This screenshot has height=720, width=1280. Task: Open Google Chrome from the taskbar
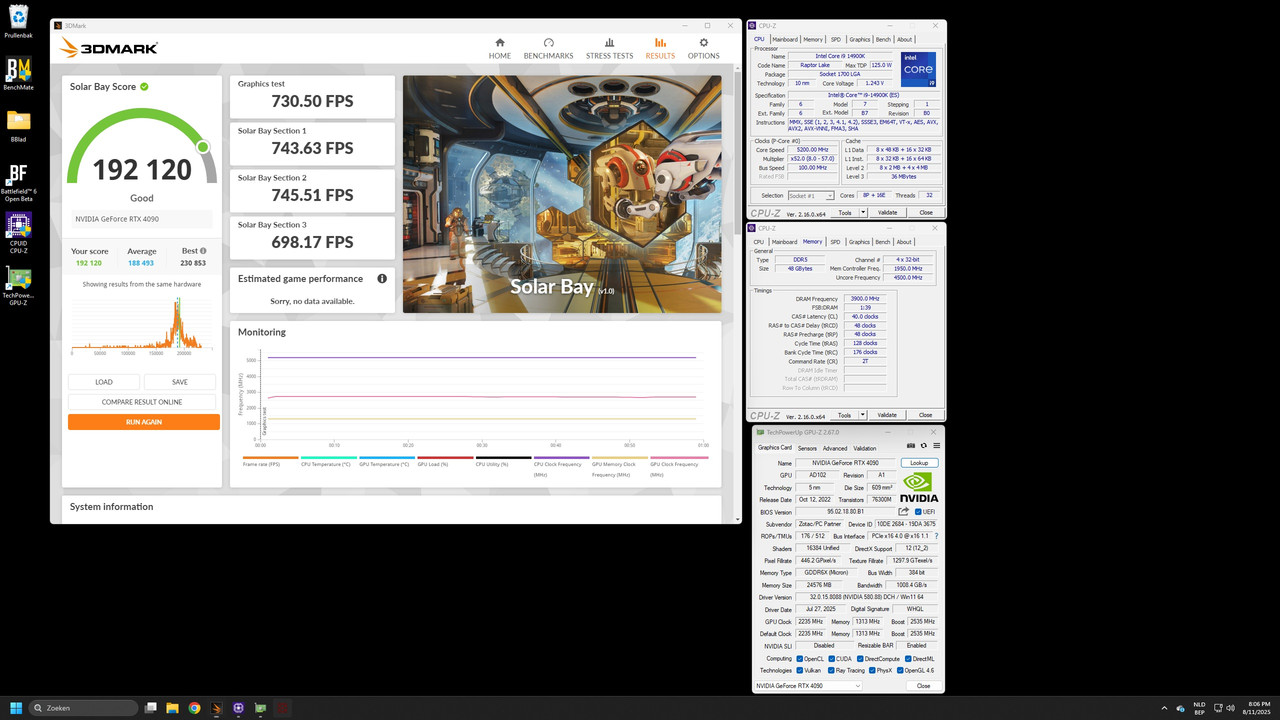pos(194,708)
